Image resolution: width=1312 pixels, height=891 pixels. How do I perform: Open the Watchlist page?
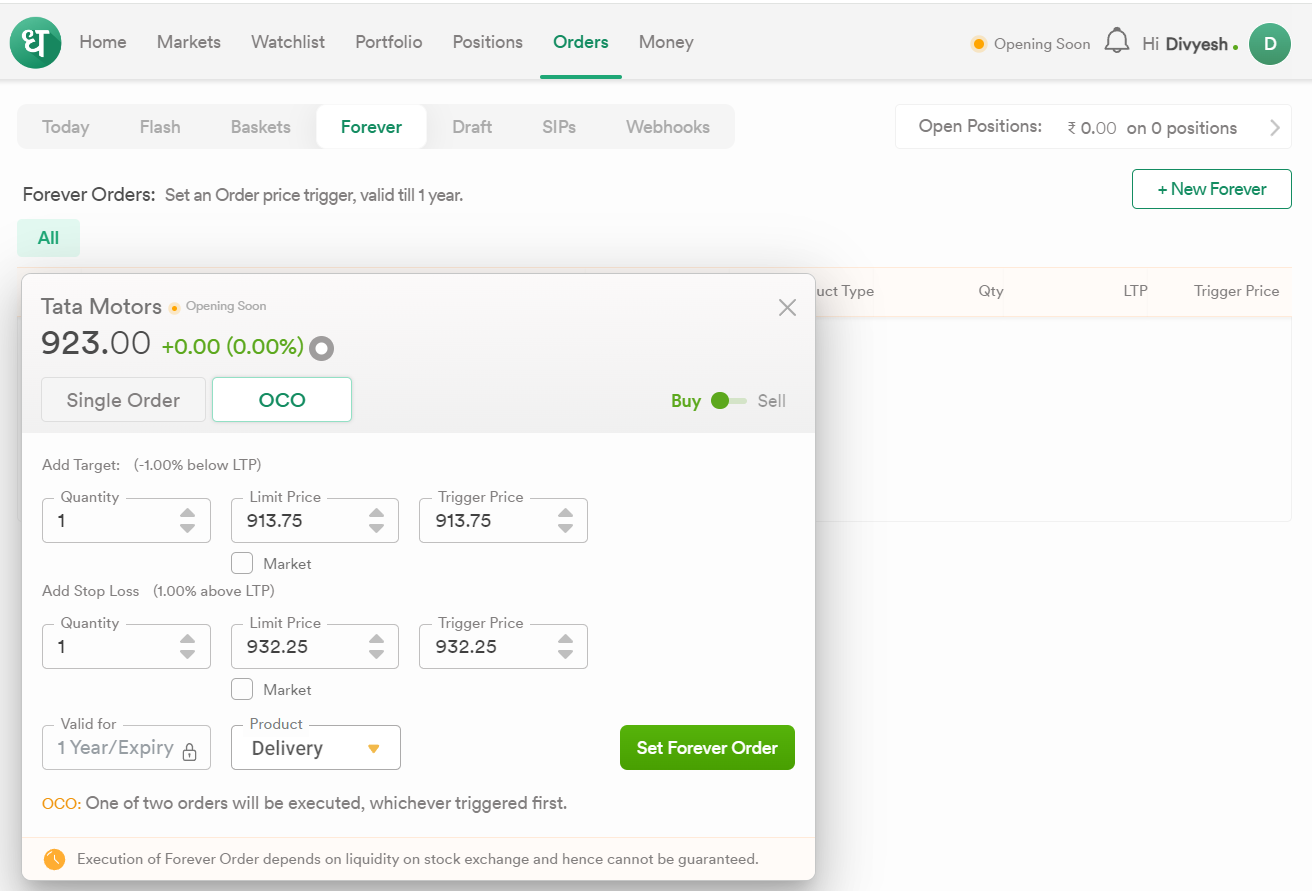[288, 42]
